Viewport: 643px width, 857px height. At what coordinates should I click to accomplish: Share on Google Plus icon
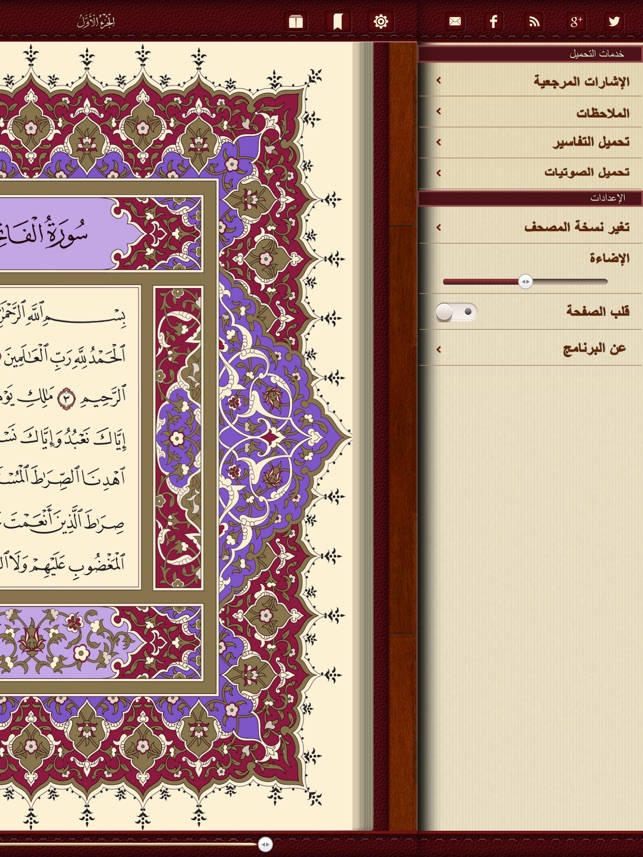(x=576, y=21)
